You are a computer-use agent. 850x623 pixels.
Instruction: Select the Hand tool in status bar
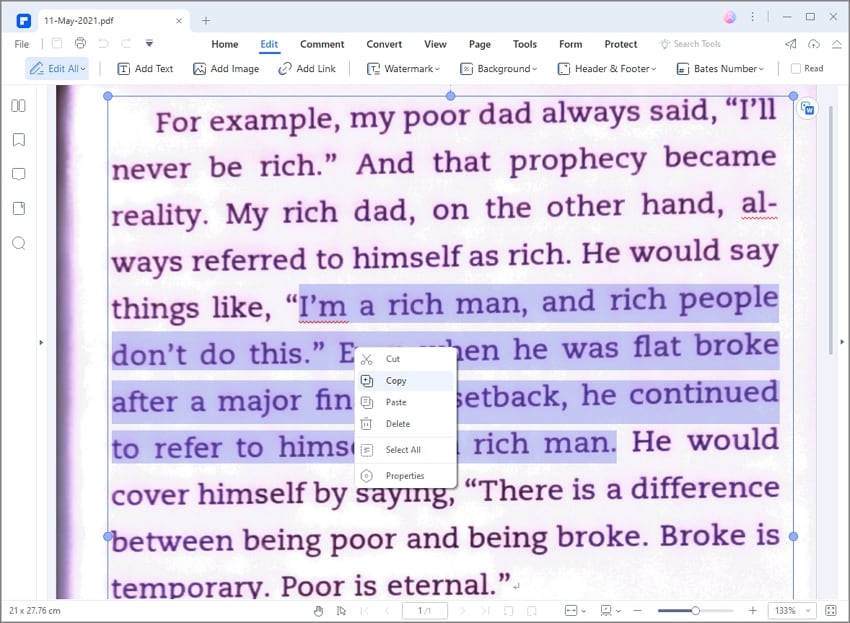[318, 611]
